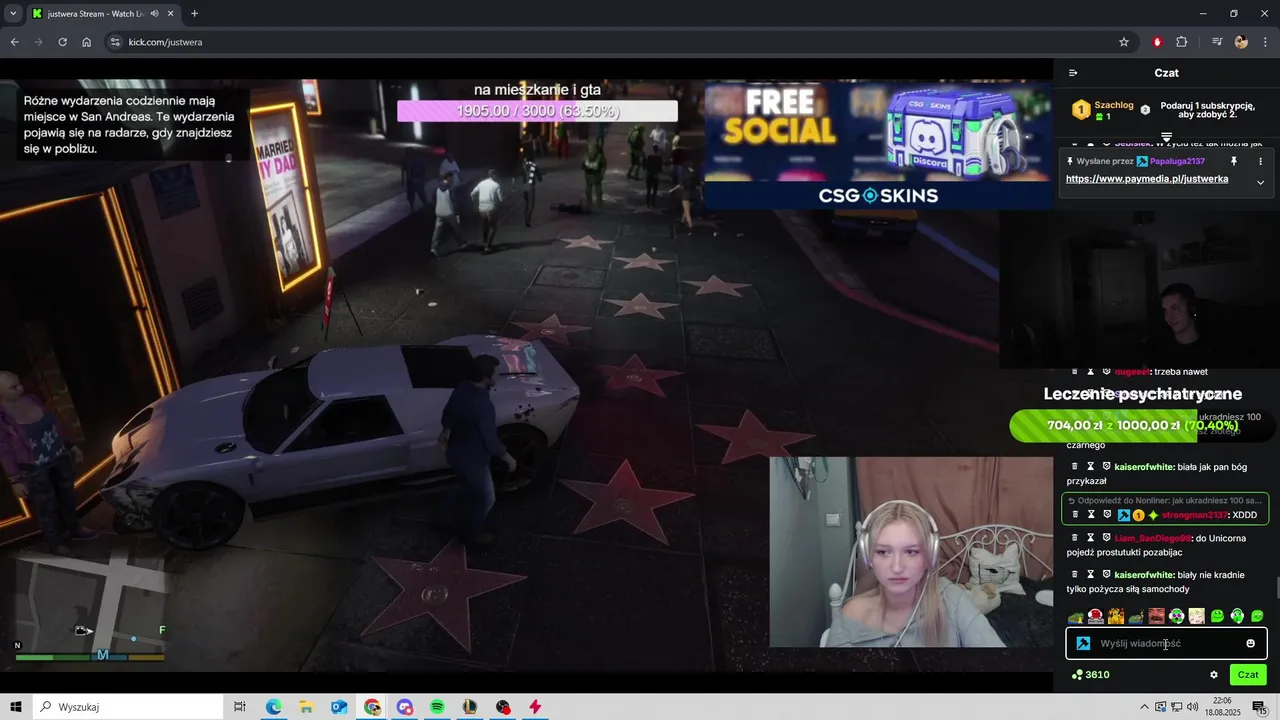The width and height of the screenshot is (1280, 720).
Task: Ban Liam_SanDiego98 with shield icon
Action: point(1107,538)
